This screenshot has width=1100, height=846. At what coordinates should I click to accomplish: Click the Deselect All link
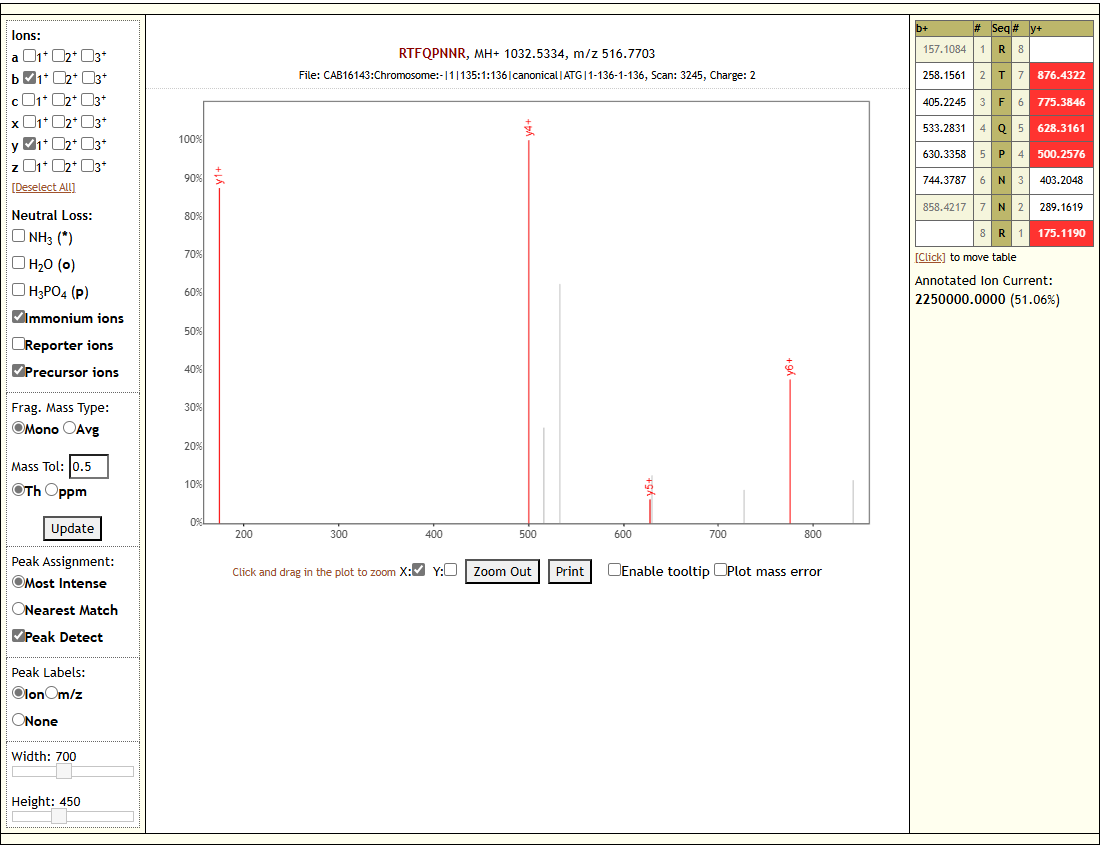click(x=43, y=187)
